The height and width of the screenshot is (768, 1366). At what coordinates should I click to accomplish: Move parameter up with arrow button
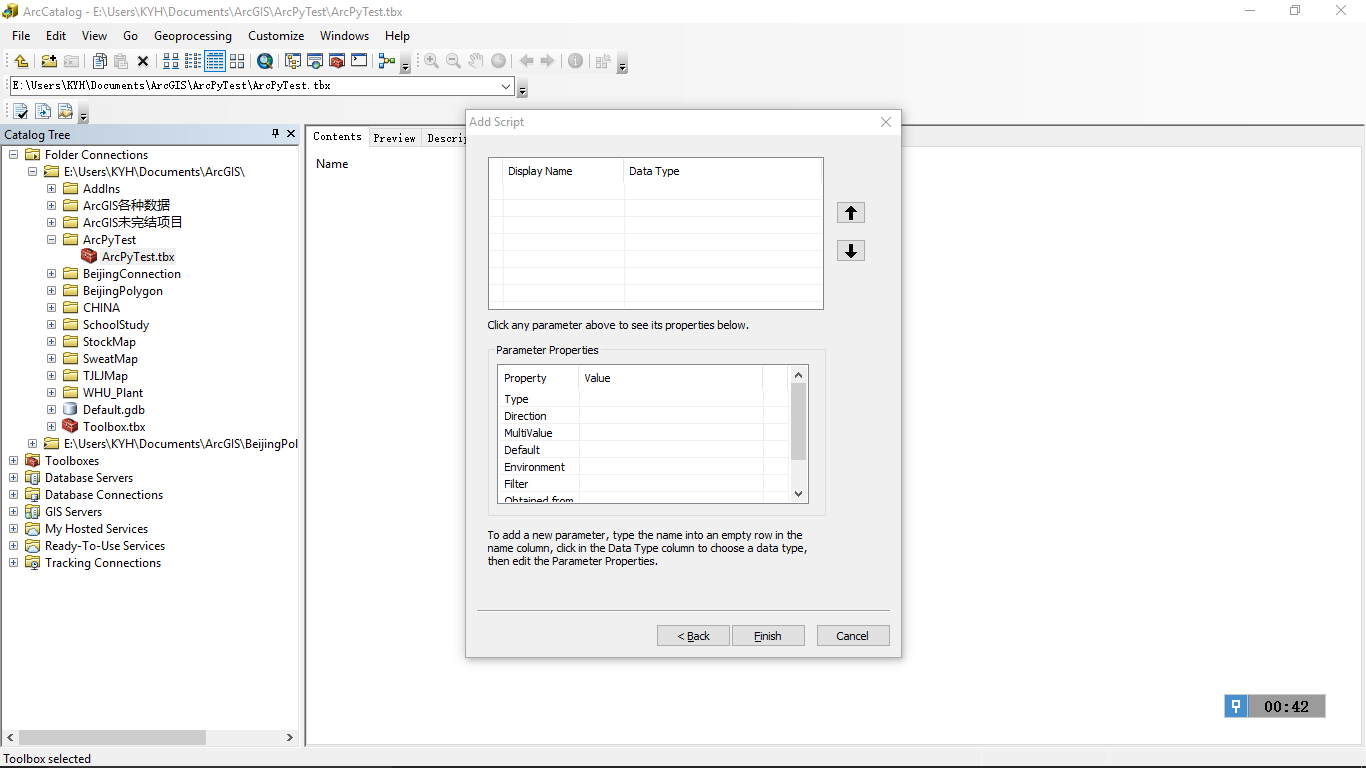(x=851, y=213)
